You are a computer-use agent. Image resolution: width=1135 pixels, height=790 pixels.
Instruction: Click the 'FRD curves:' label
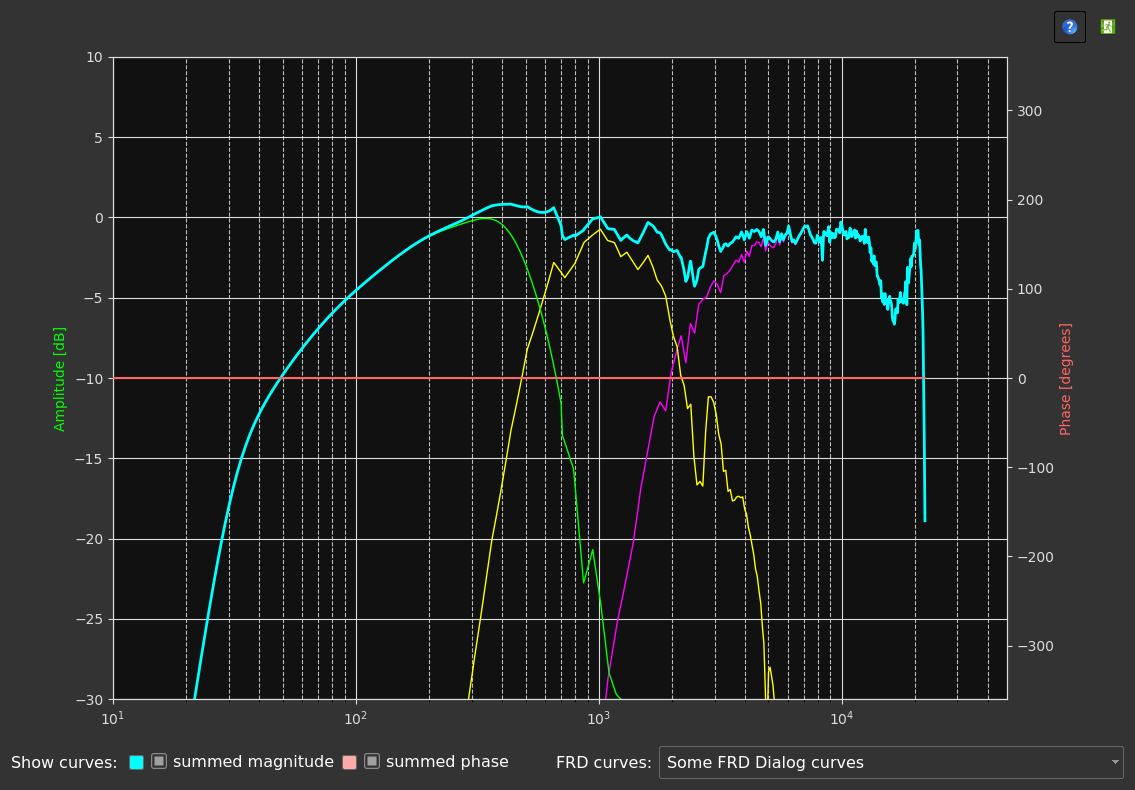pos(604,762)
